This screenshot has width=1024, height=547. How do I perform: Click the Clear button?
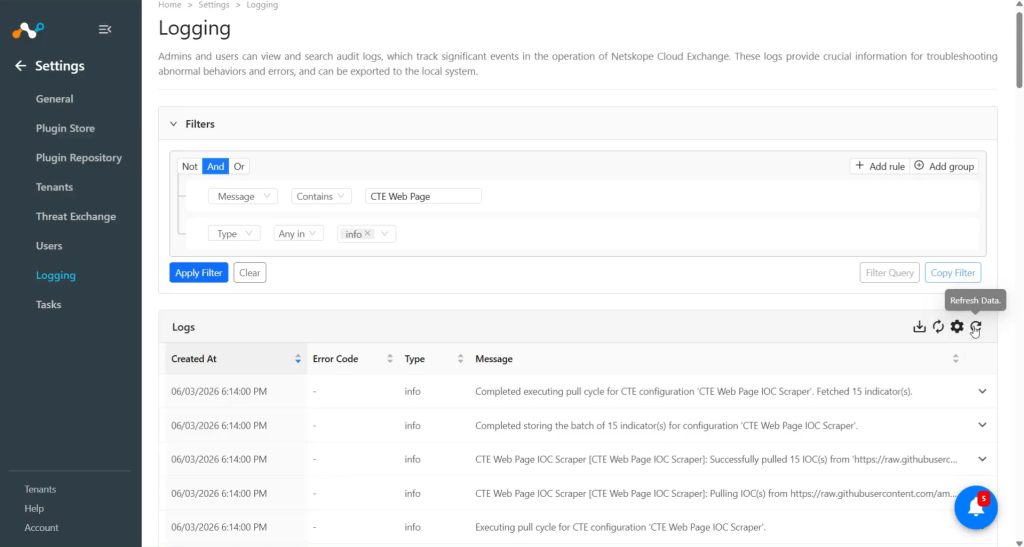click(x=249, y=273)
